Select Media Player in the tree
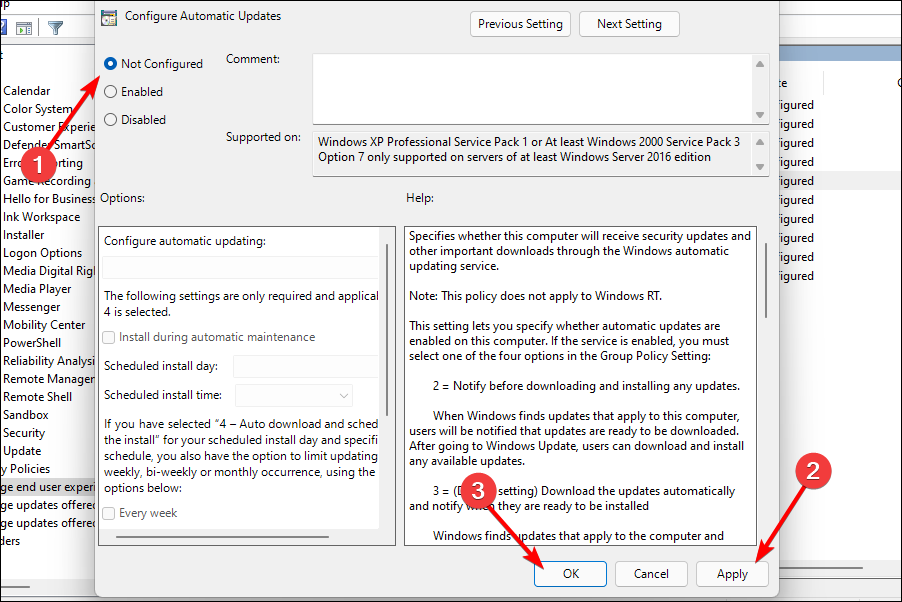The image size is (902, 602). pos(37,289)
